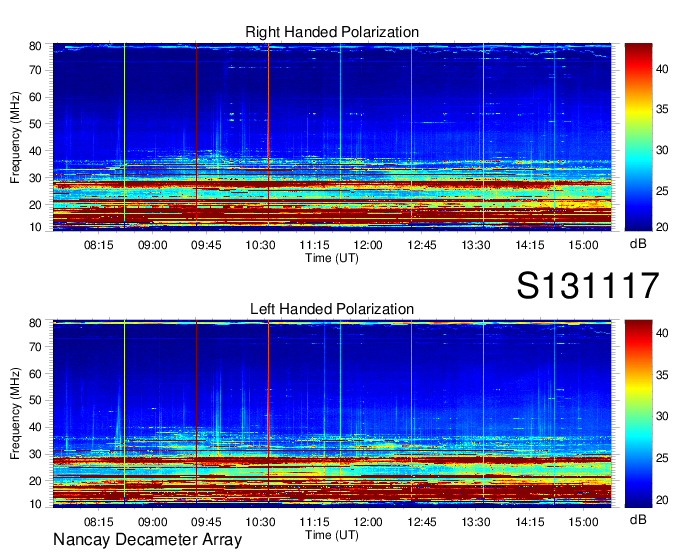The image size is (680, 552).
Task: Click the bottom spectrogram color bar
Action: (x=638, y=414)
